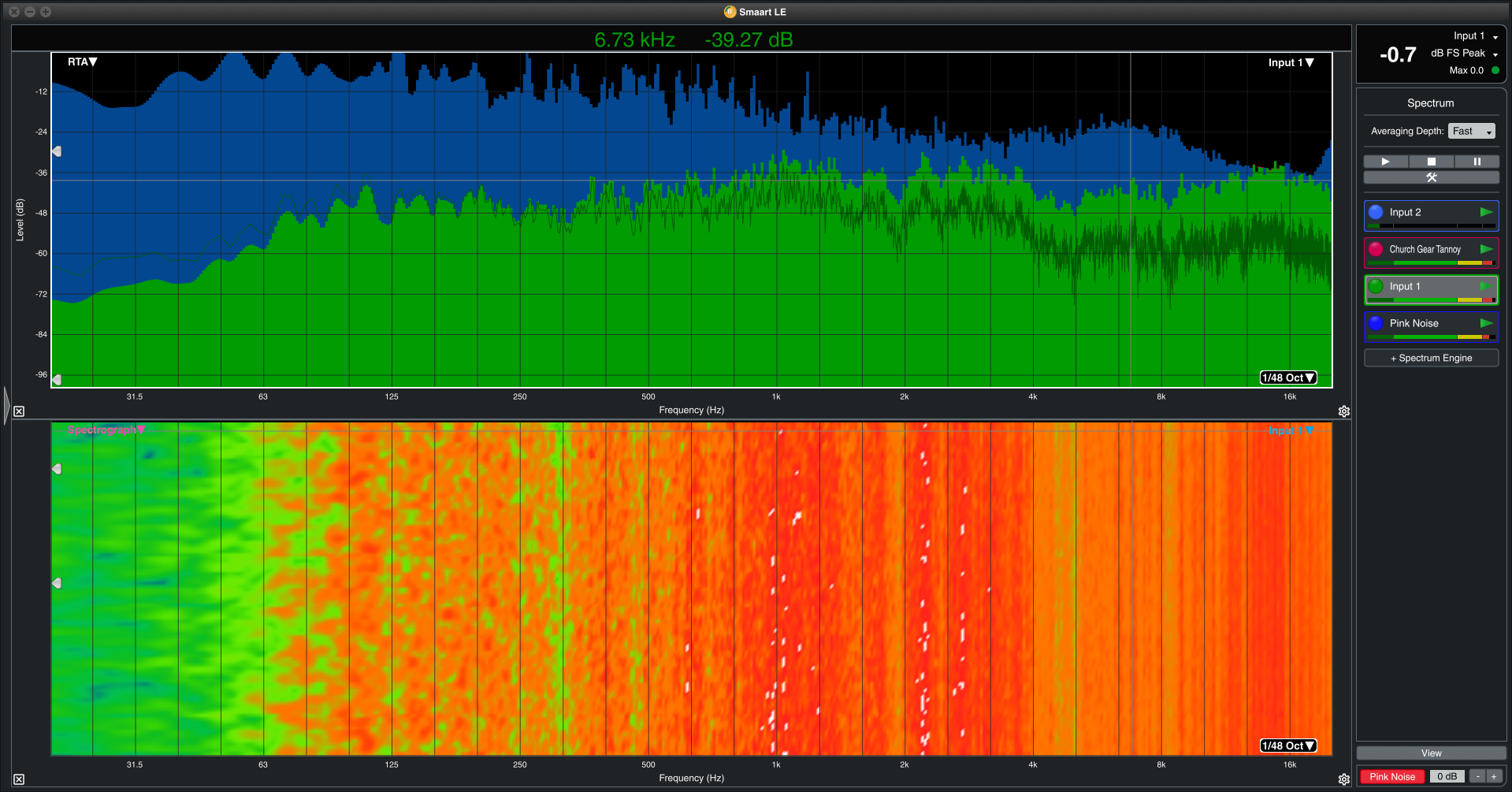Close the RTA graph pane with X icon
Screen dimensions: 1512x792
(19, 411)
